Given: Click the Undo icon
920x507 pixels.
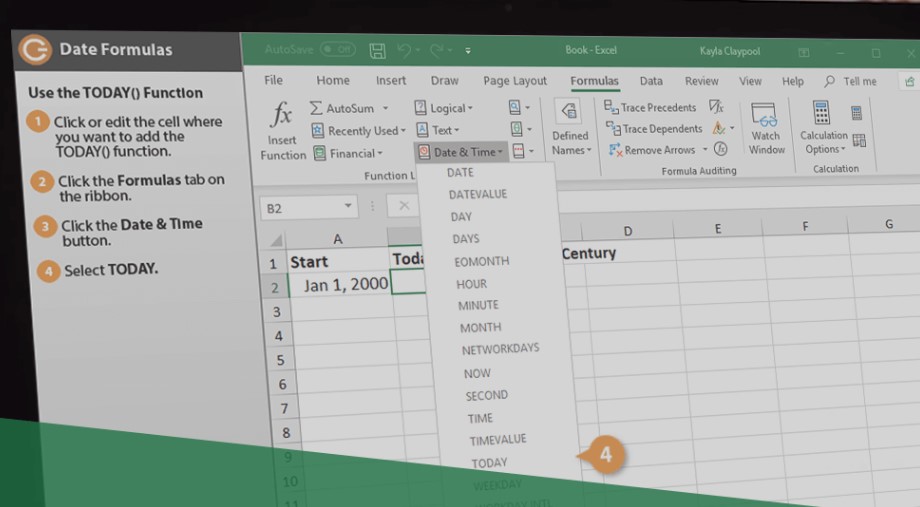Looking at the screenshot, I should coord(404,50).
